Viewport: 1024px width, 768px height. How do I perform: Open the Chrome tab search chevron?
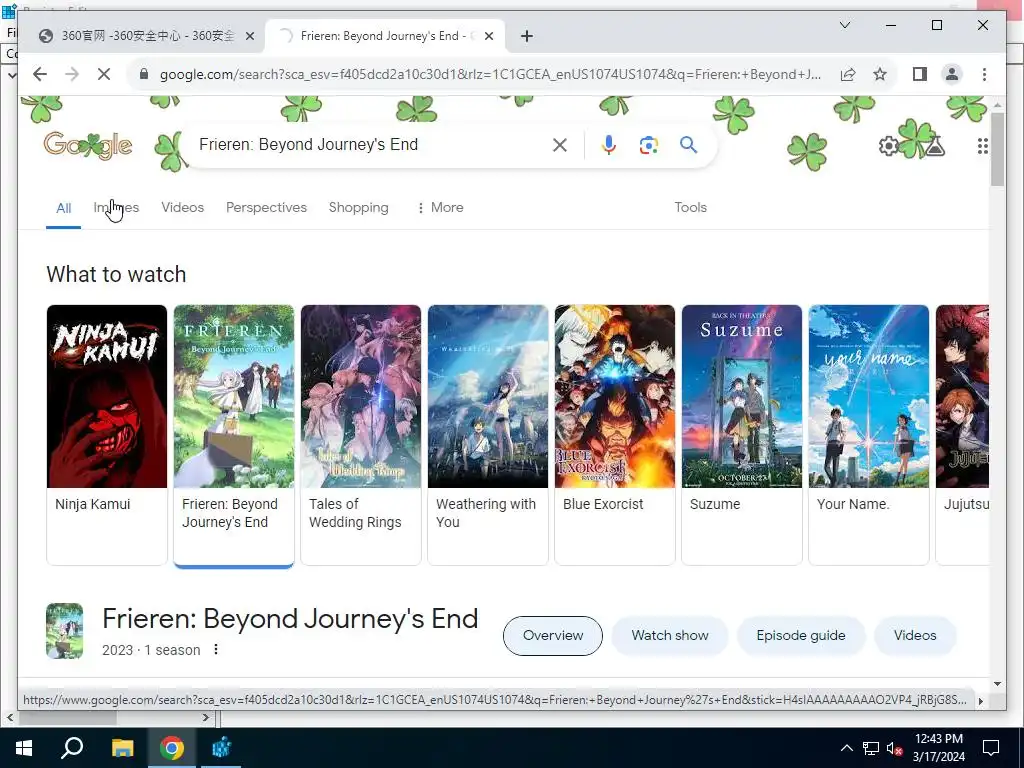pos(844,25)
